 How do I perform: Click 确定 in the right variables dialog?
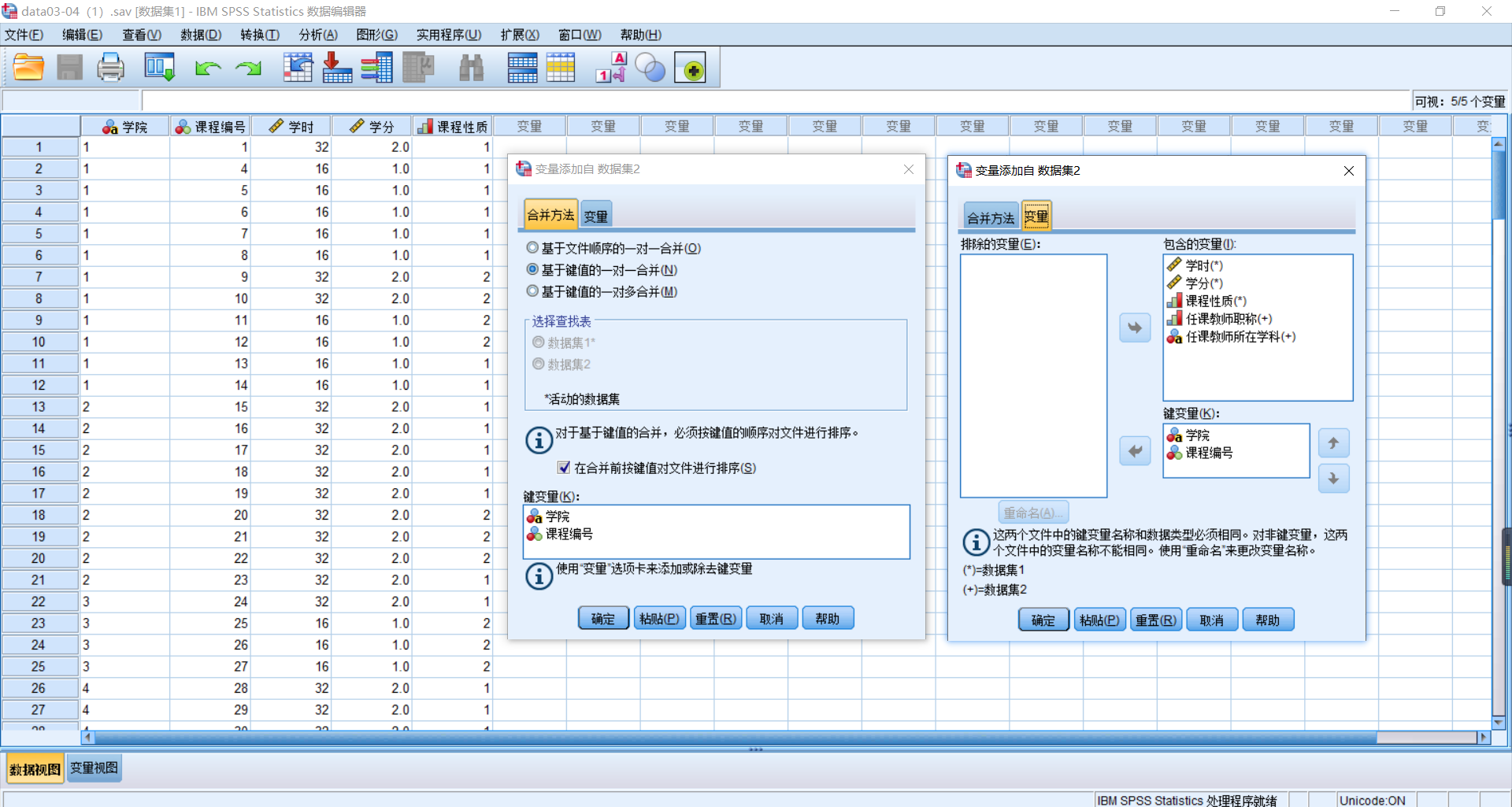[1043, 620]
